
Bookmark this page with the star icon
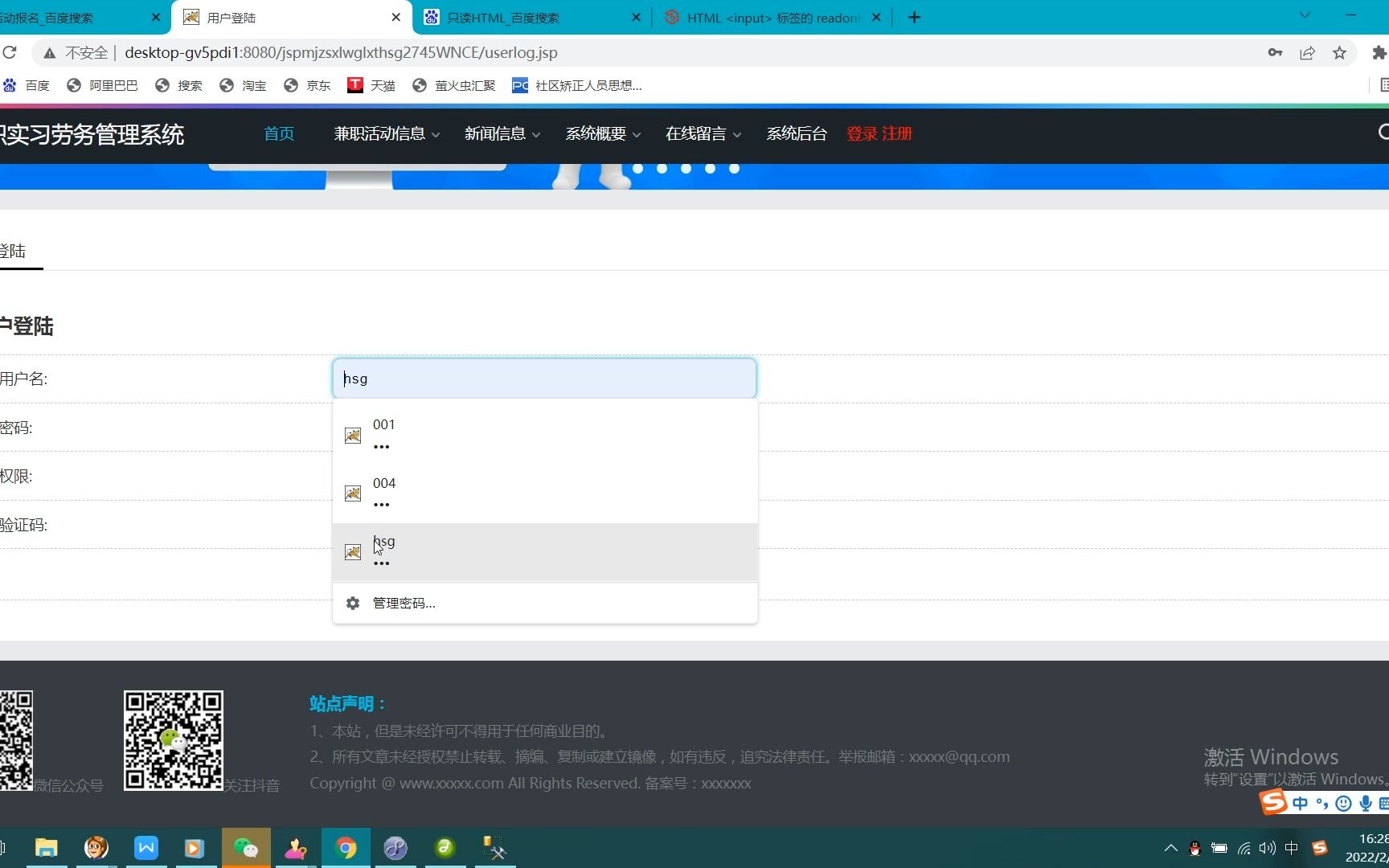click(1339, 52)
